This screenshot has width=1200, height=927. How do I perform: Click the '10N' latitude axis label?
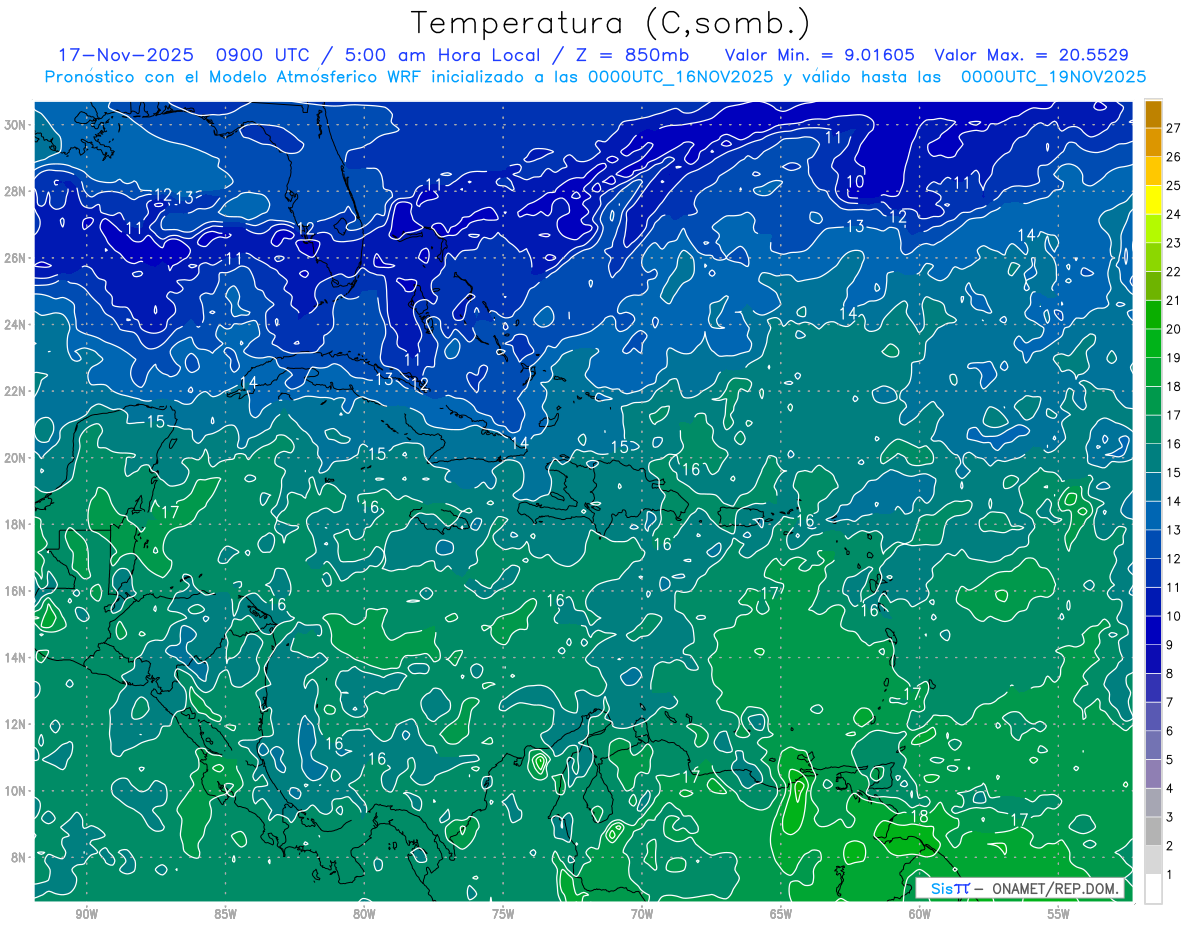click(x=17, y=790)
